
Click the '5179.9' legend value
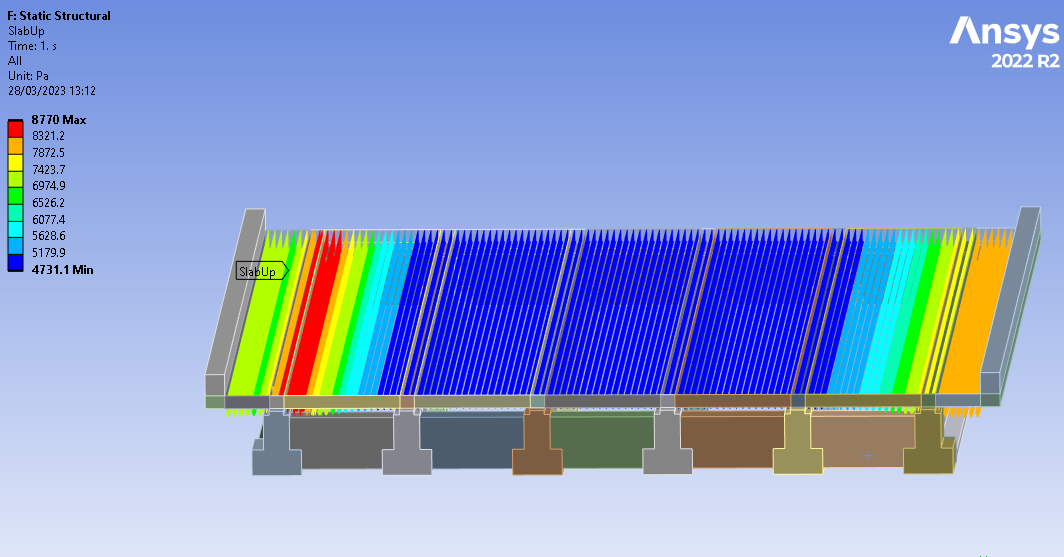[x=48, y=252]
